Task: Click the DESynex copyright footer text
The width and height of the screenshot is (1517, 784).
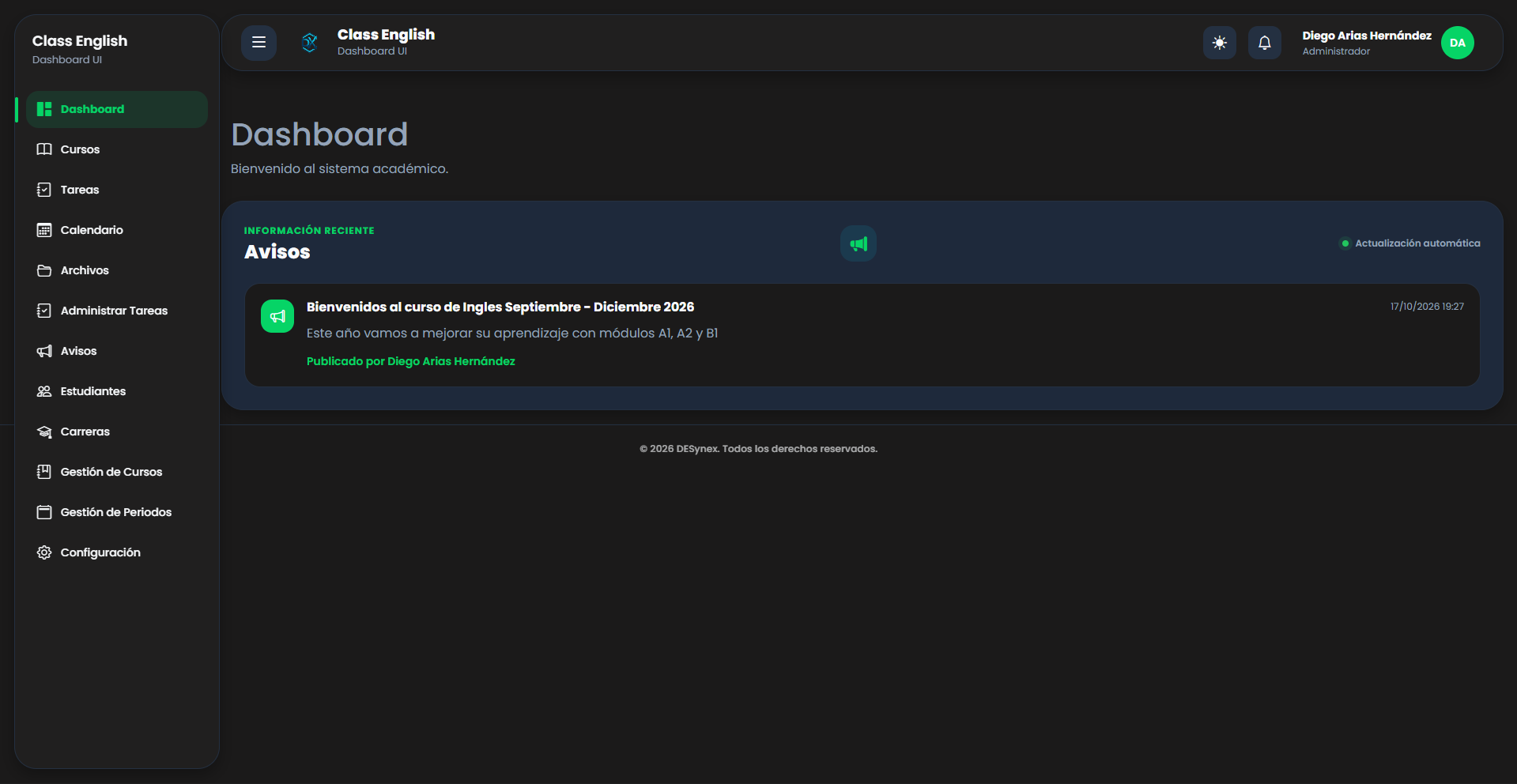Action: pos(759,449)
